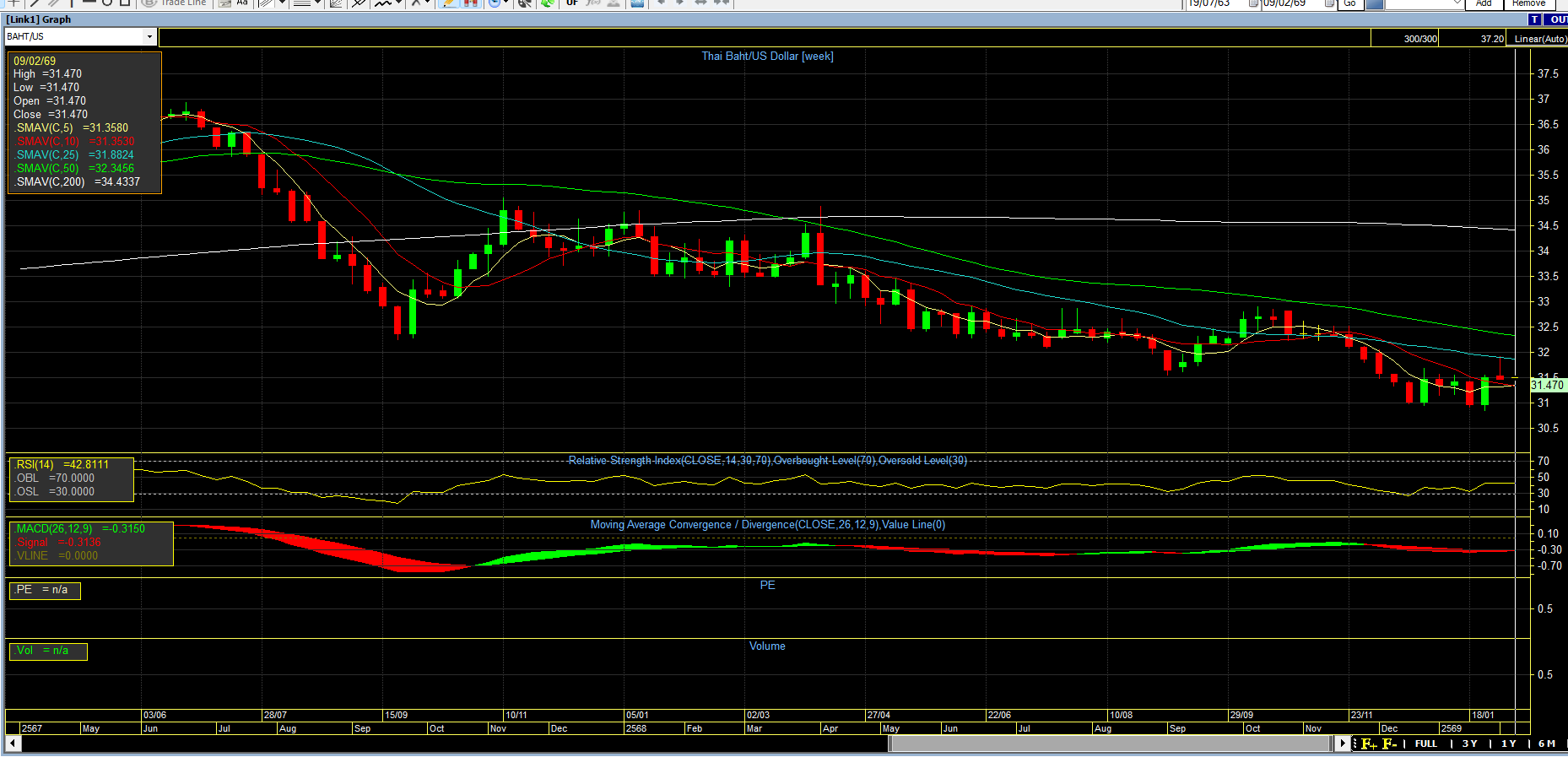Zoom in with the F+ icon

click(1368, 743)
